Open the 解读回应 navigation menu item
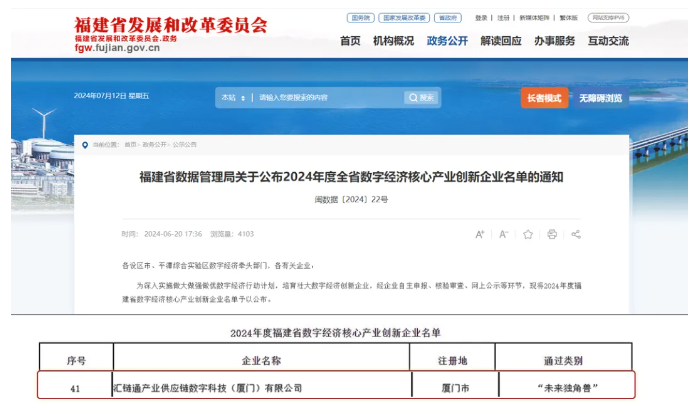This screenshot has height=409, width=693. click(500, 41)
